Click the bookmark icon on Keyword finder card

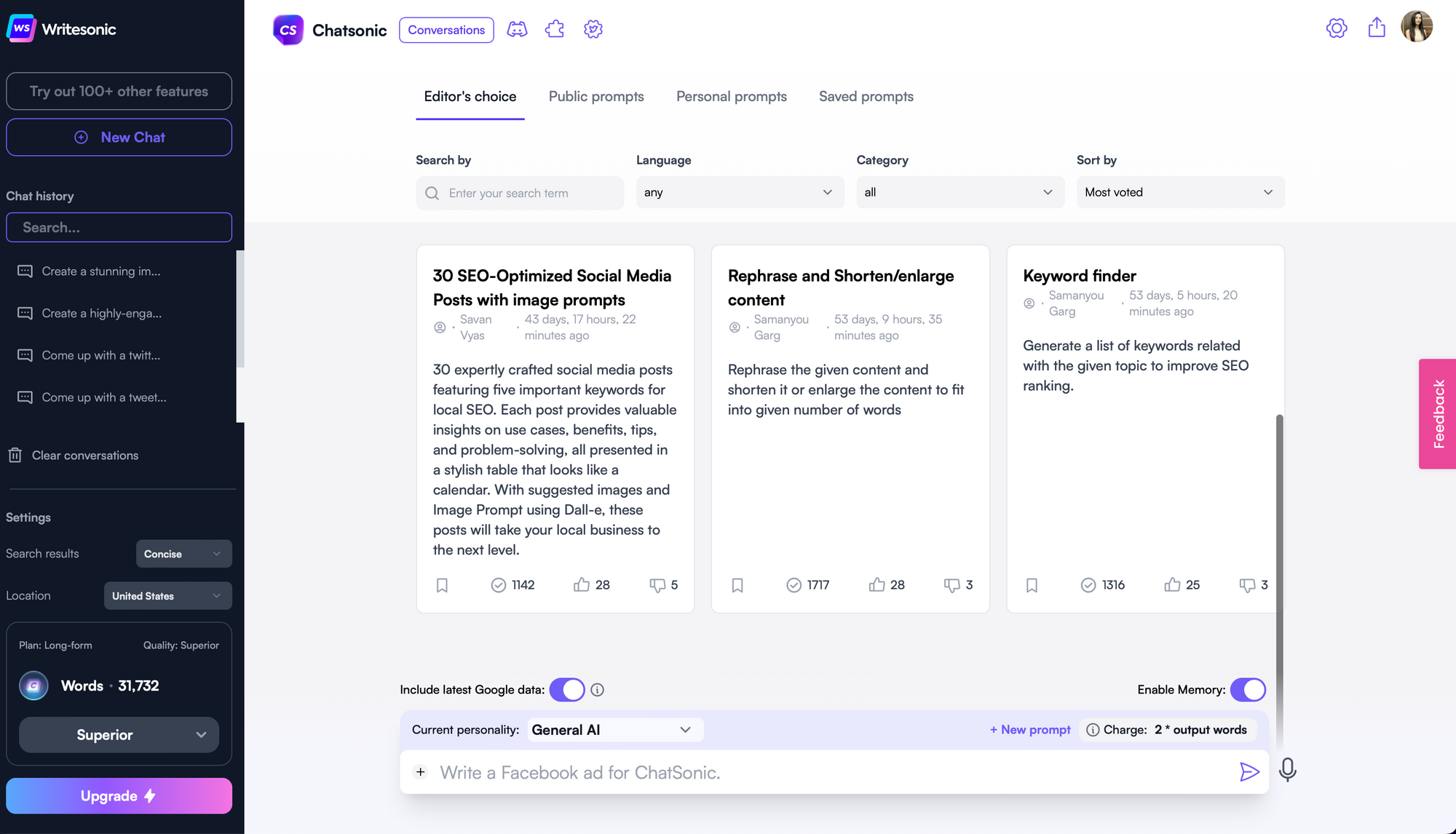(1032, 584)
